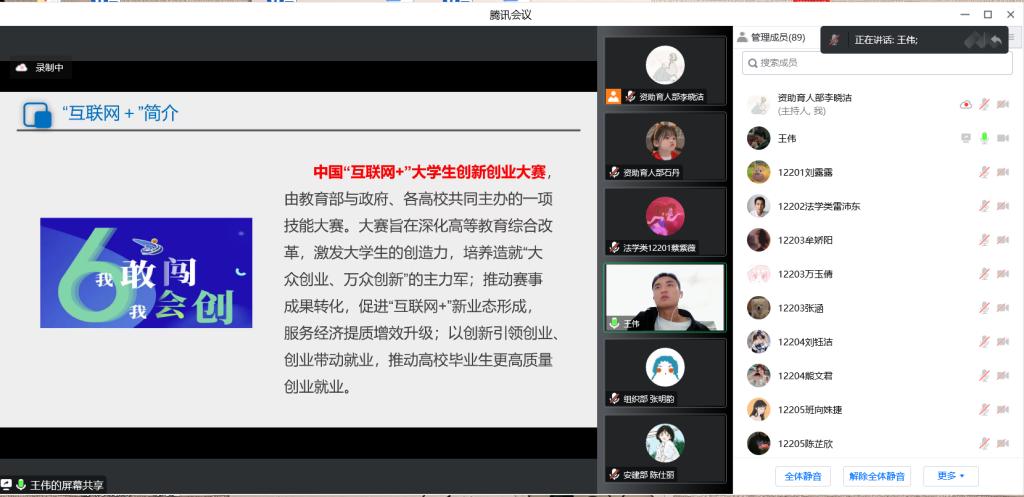Click the green microphone icon for 王伟
This screenshot has width=1024, height=497.
pos(984,138)
